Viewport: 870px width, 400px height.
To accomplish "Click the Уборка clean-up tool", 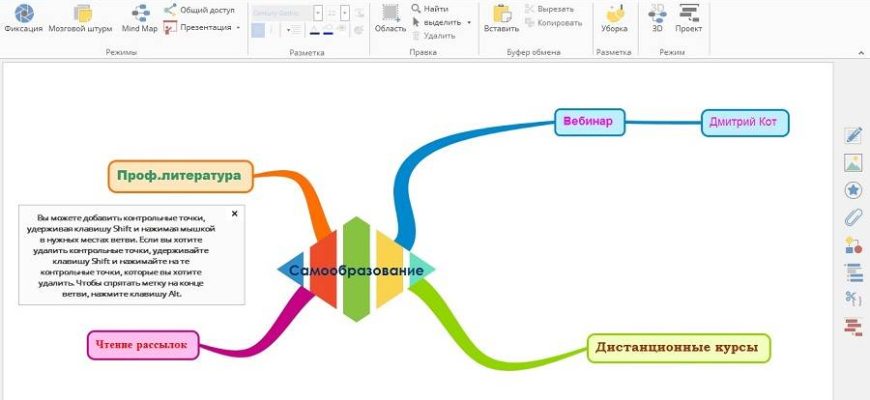I will (614, 13).
